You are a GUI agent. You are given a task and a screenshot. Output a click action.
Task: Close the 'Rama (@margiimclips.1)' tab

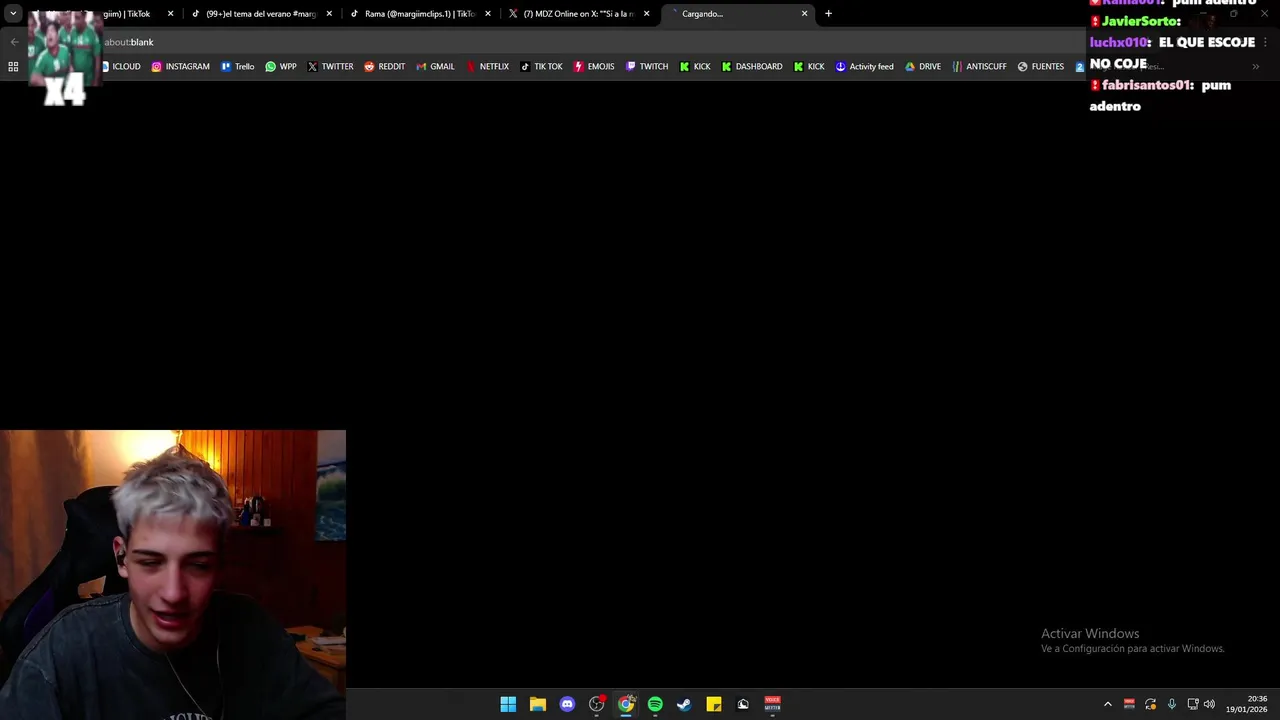[488, 14]
